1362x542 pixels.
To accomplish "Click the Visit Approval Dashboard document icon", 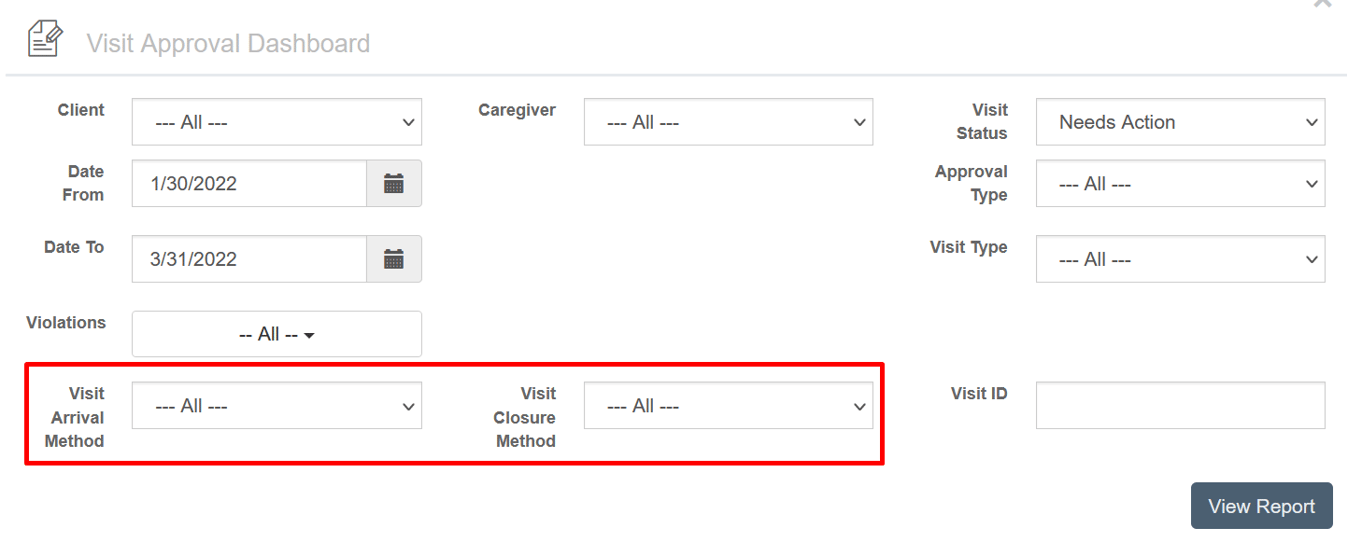I will point(45,39).
